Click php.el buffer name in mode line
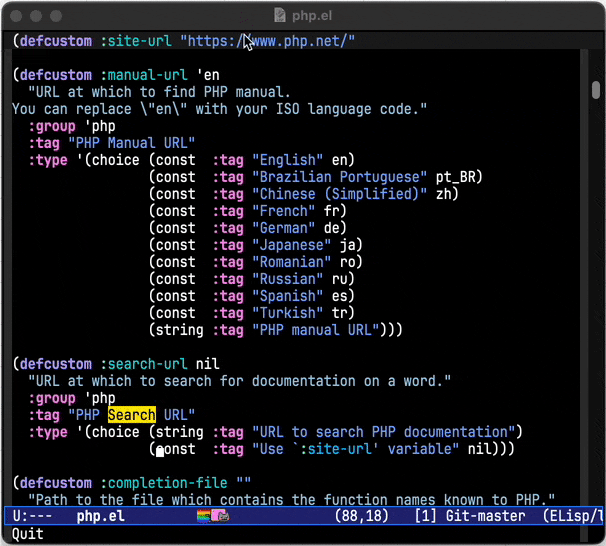 pyautogui.click(x=100, y=516)
